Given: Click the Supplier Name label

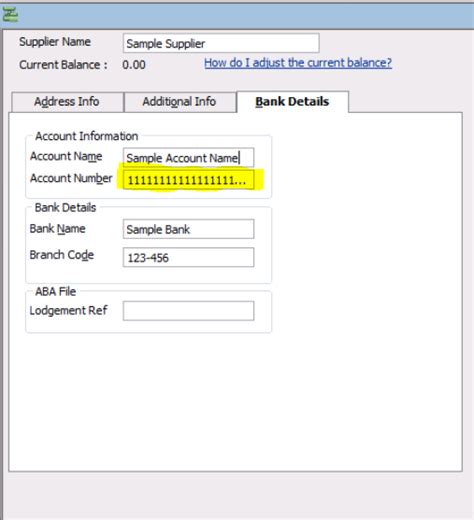Looking at the screenshot, I should click(55, 42).
